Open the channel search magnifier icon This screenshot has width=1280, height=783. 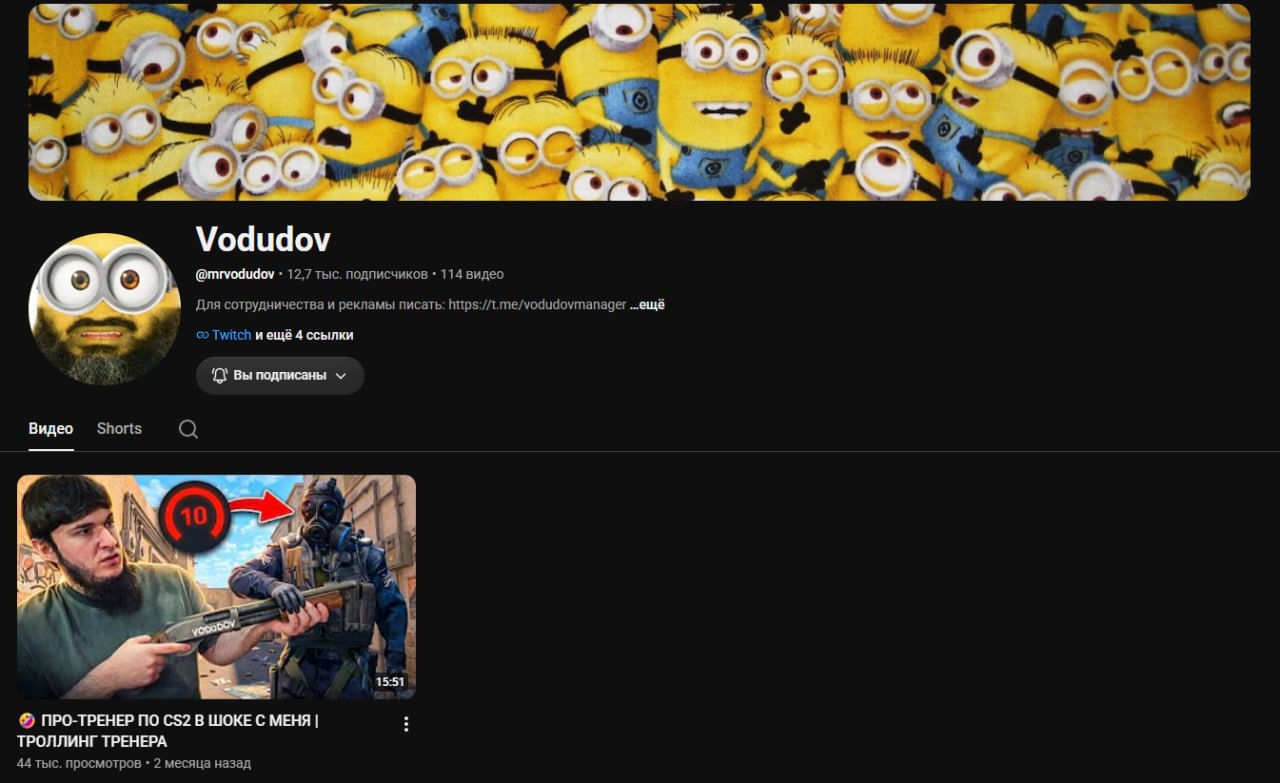(x=188, y=429)
